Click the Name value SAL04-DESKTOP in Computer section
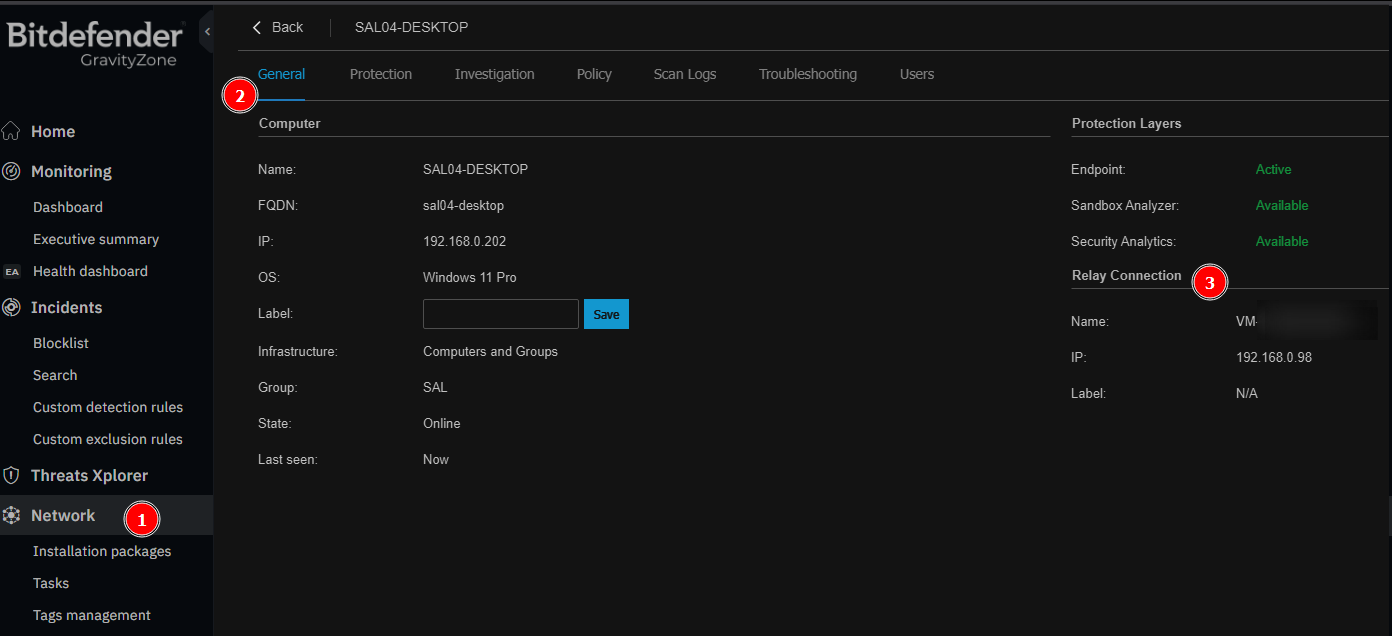Screen dimensions: 1392x636 pos(475,169)
